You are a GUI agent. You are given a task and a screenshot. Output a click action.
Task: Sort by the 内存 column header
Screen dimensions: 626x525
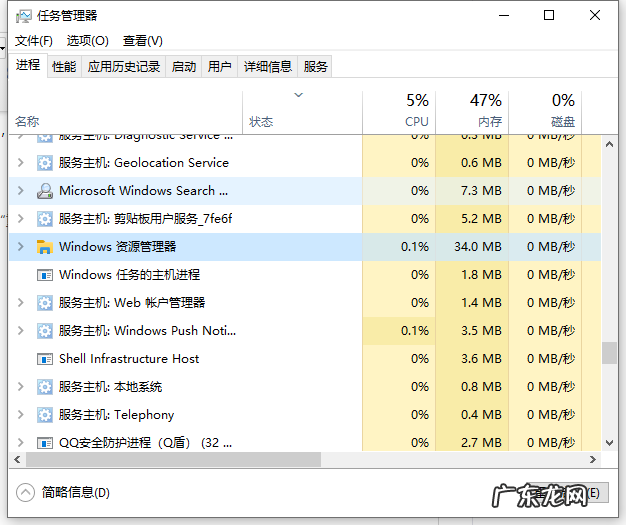(x=472, y=113)
